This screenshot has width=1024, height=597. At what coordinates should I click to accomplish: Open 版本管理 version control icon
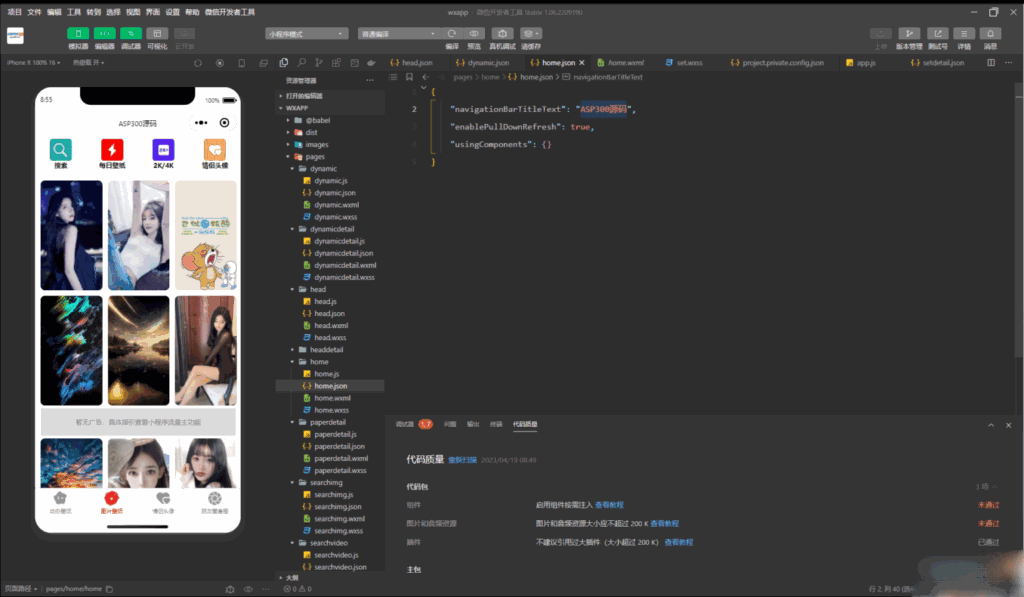909,33
